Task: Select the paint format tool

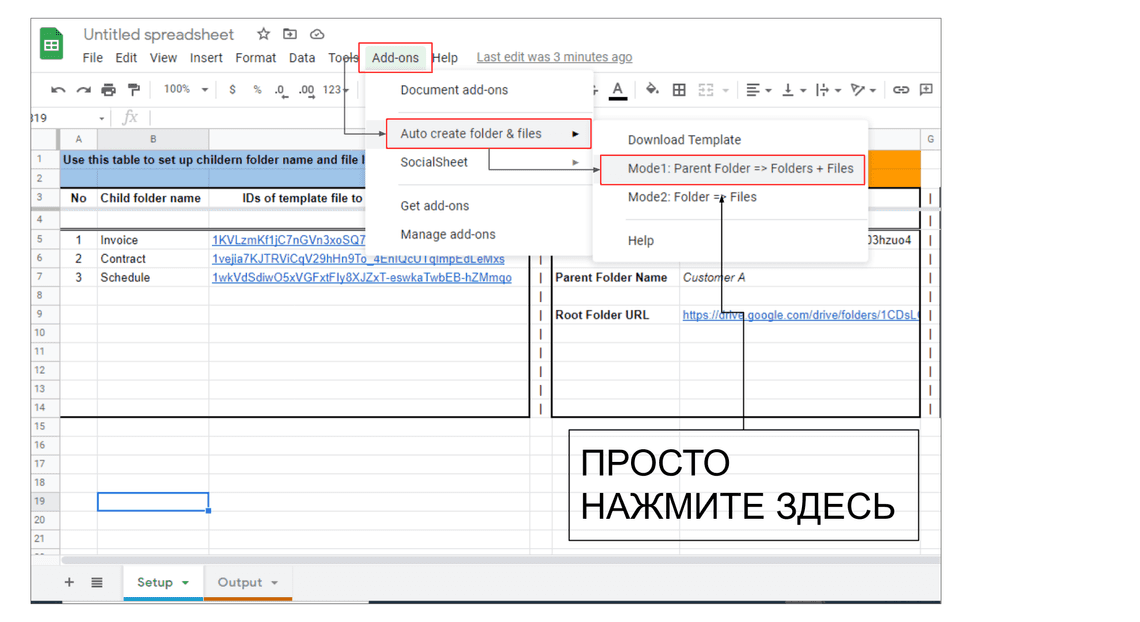Action: 133,90
